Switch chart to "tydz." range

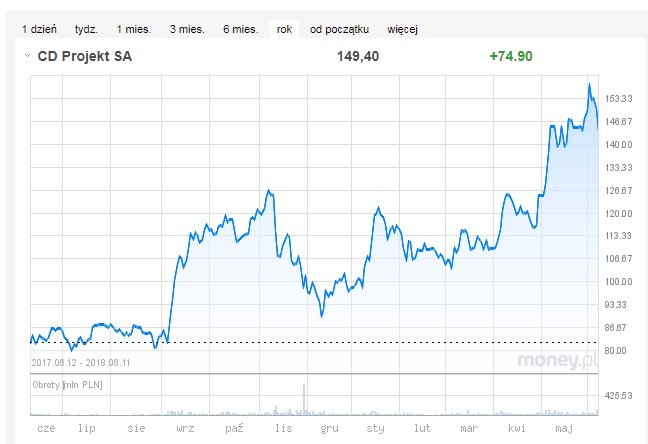click(86, 30)
